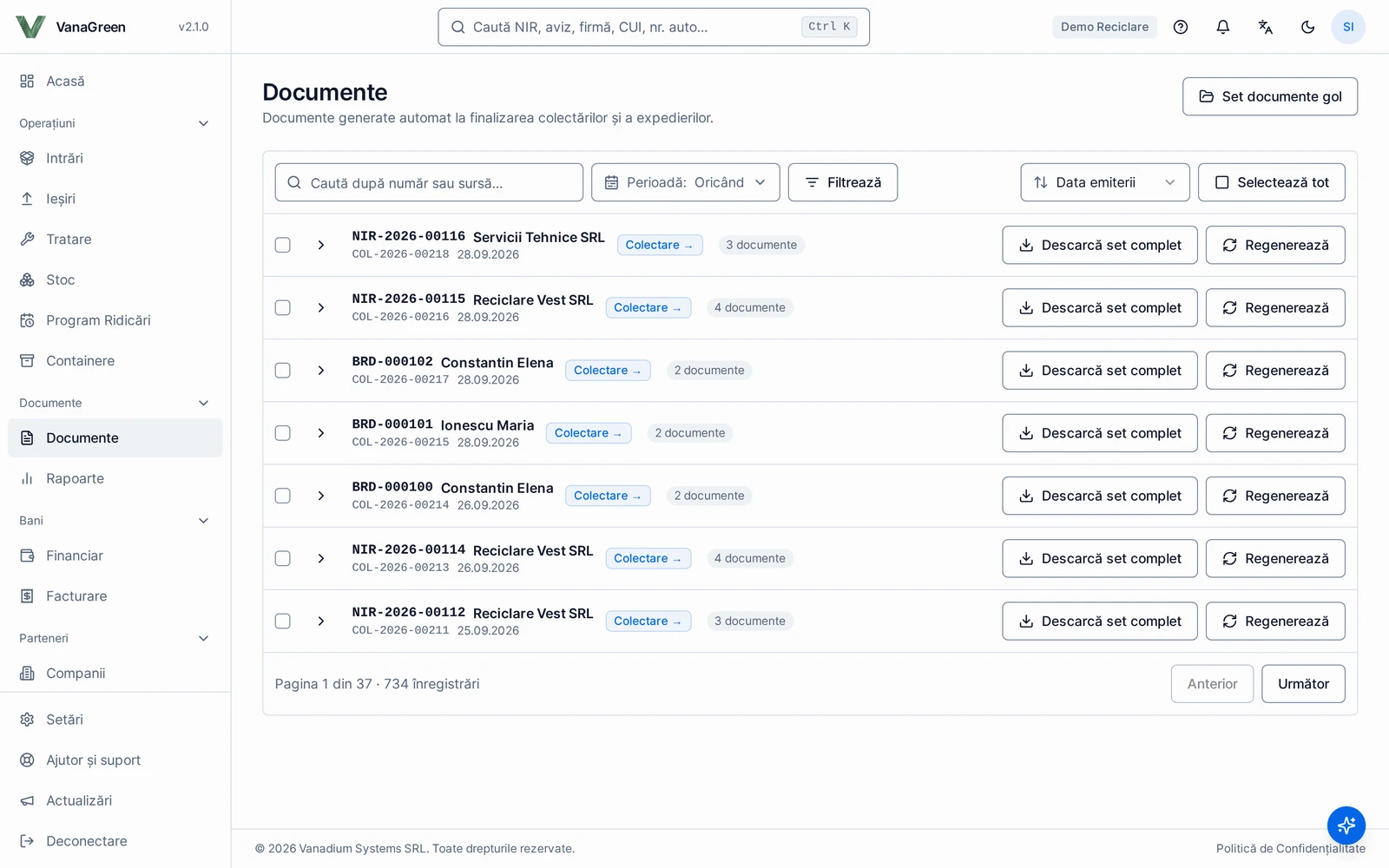Click the Filtrează button
Screen dimensions: 1389x868
(843, 182)
